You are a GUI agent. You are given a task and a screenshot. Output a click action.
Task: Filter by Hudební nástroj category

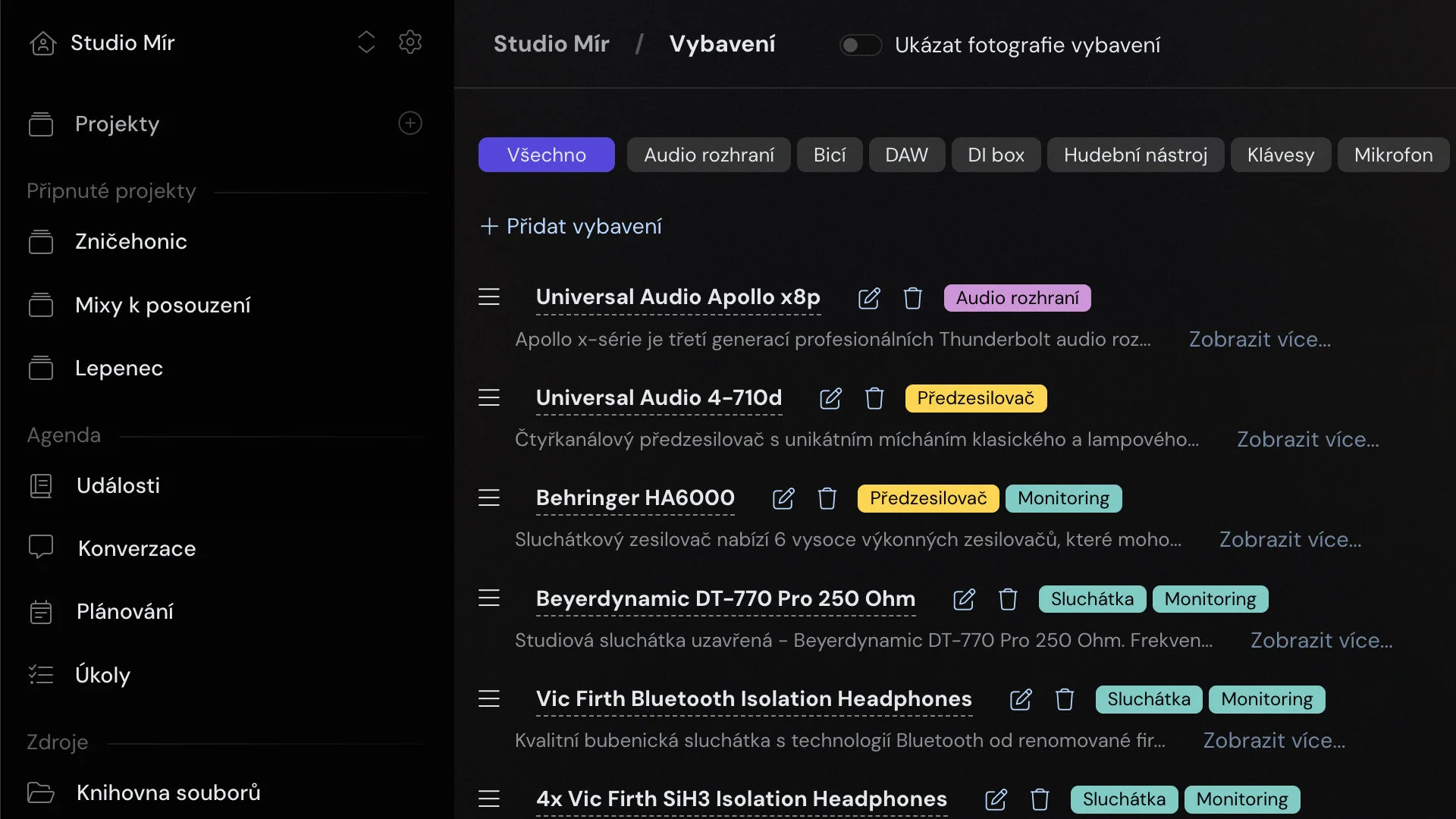(x=1136, y=155)
